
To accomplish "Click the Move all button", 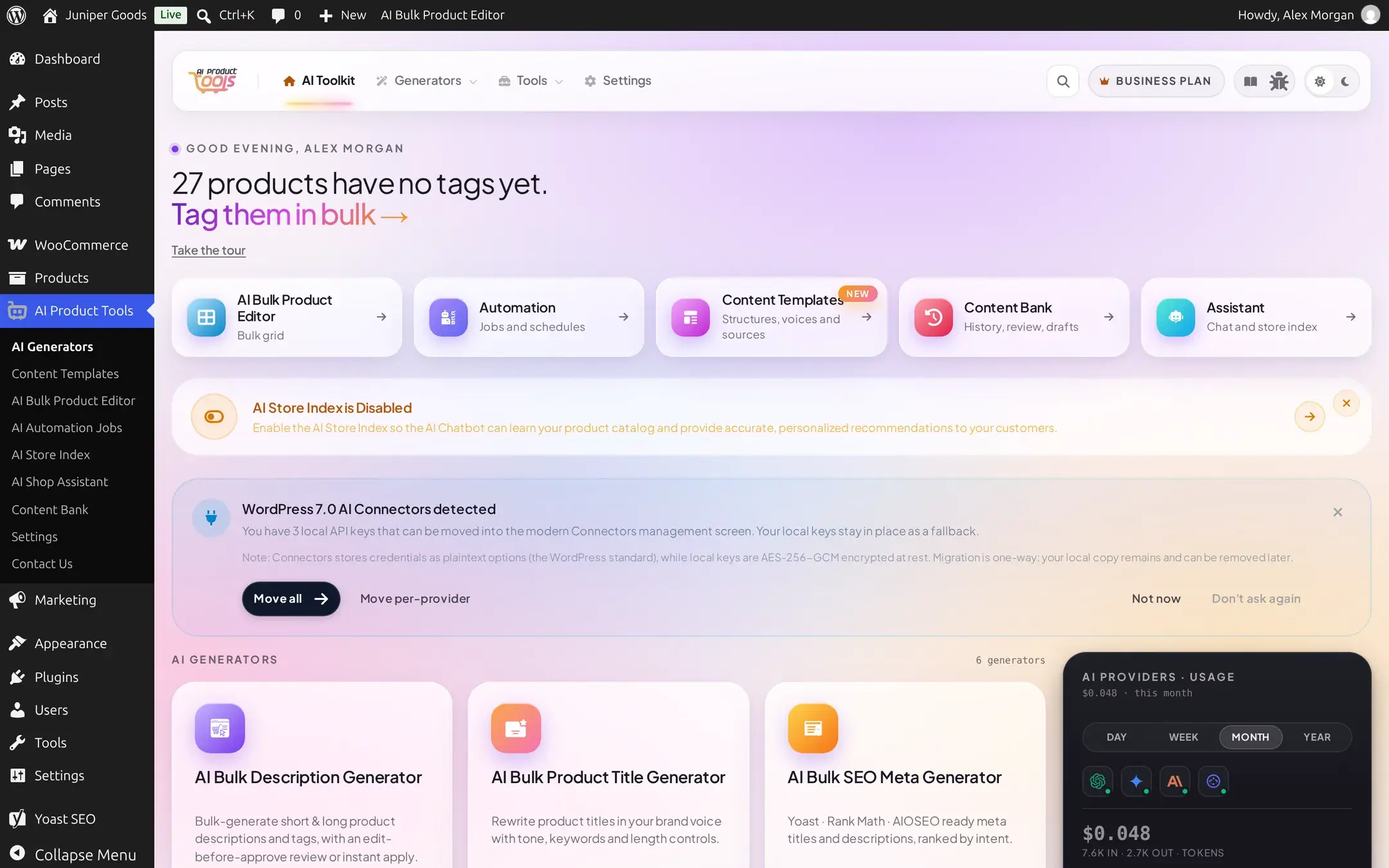I will tap(291, 599).
